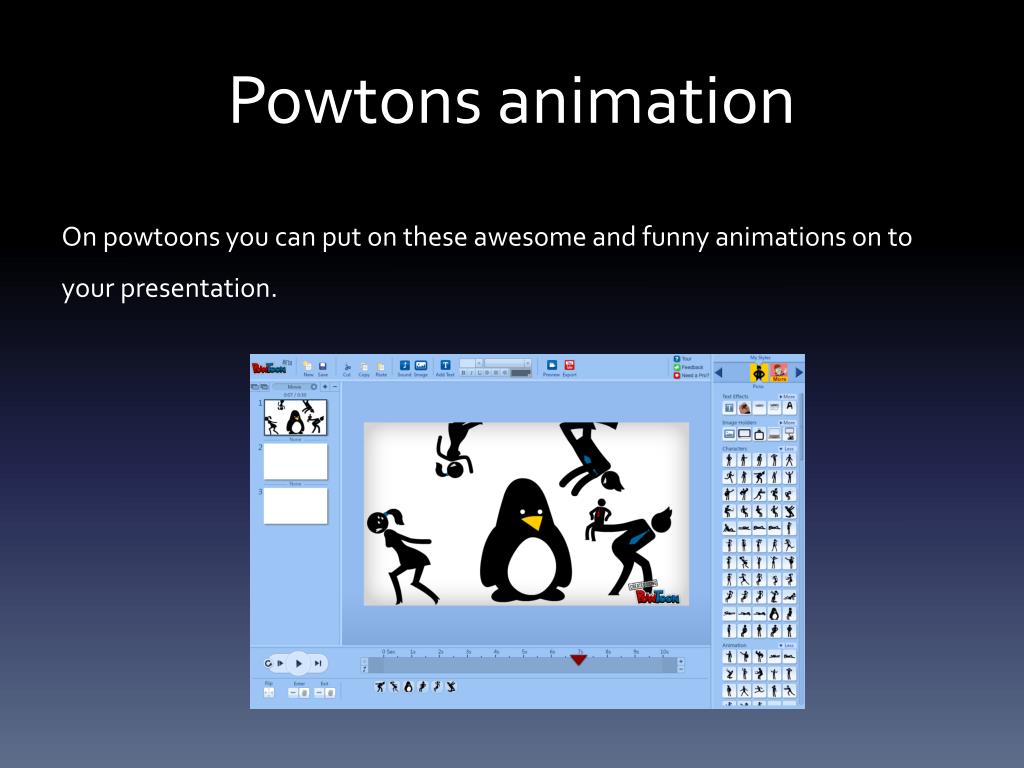The image size is (1024, 768).
Task: Open the Feedback link
Action: tap(688, 367)
